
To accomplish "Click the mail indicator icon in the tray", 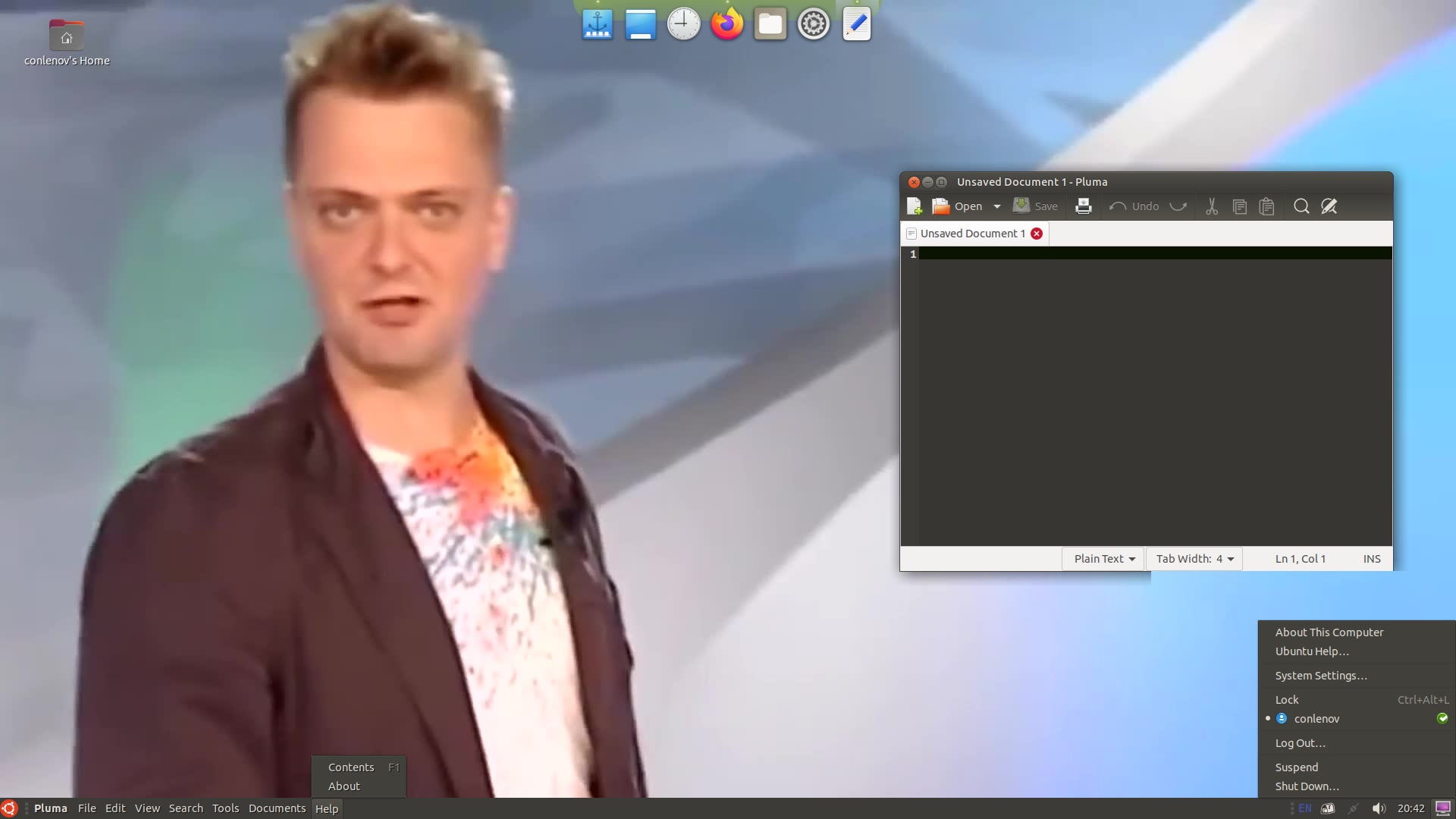I will (1328, 808).
